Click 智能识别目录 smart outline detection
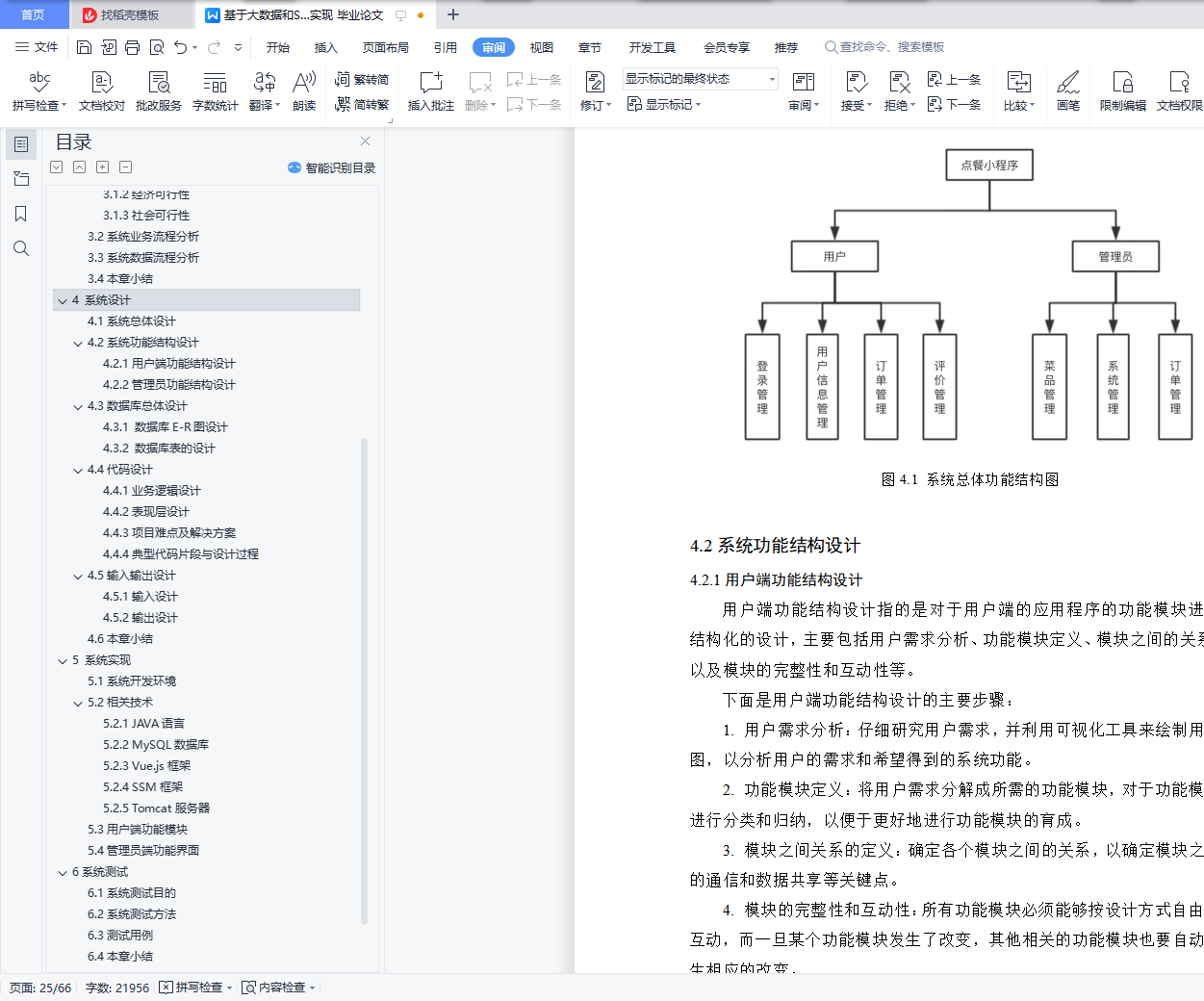The width and height of the screenshot is (1204, 1001). tap(331, 167)
